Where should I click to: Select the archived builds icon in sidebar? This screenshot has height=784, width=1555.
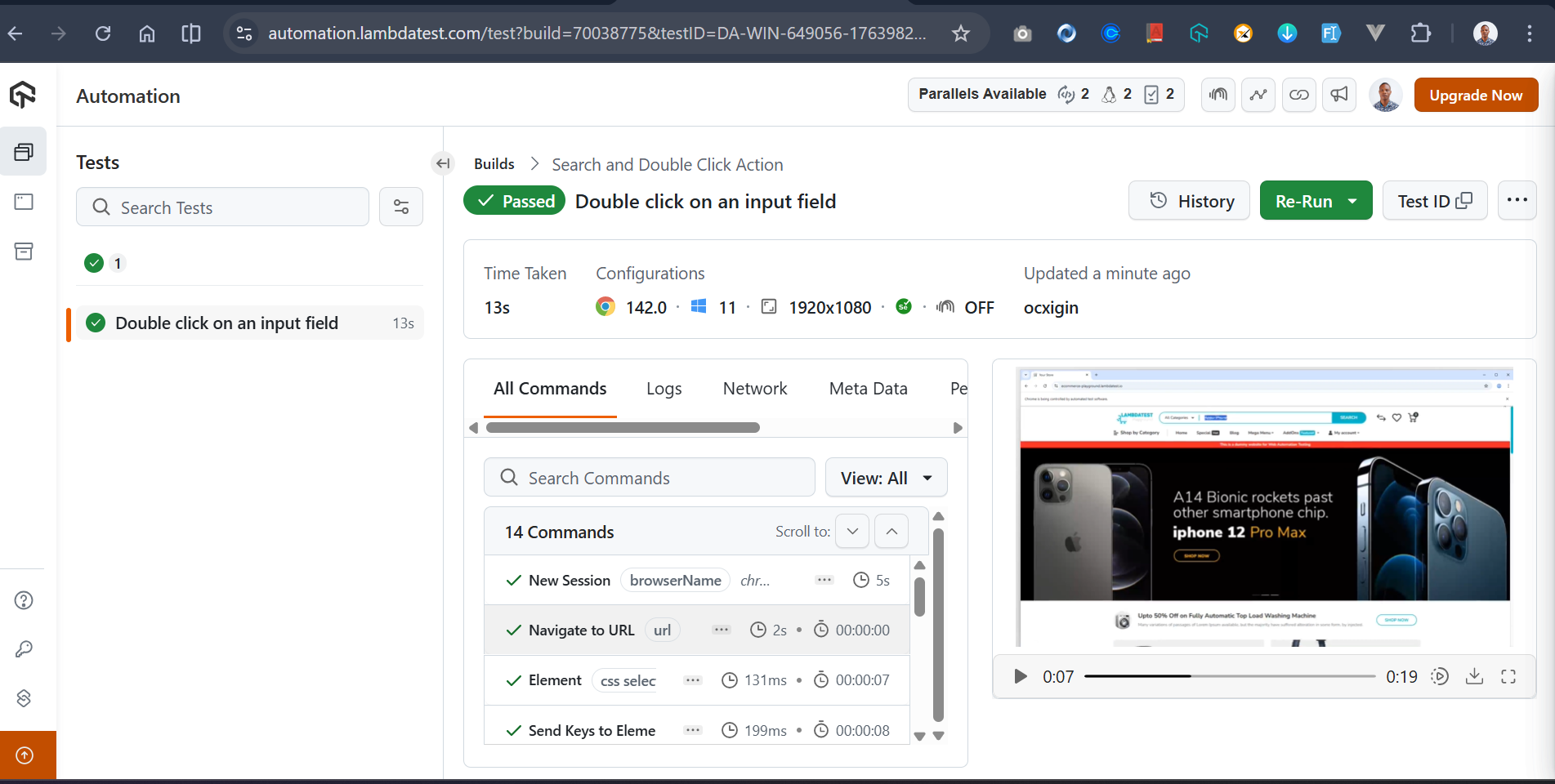pos(23,252)
